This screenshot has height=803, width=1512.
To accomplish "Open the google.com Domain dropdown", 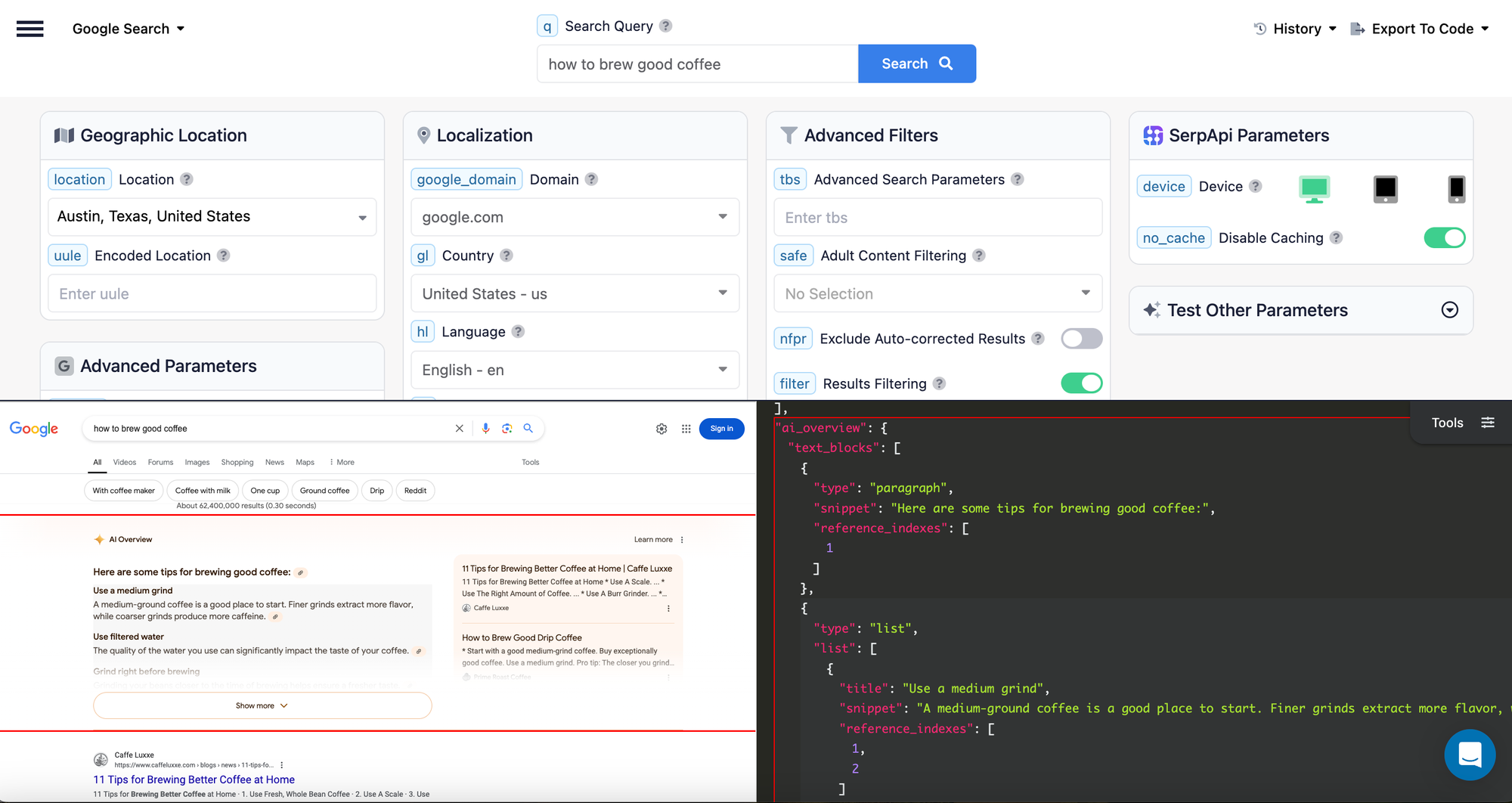I will (575, 217).
